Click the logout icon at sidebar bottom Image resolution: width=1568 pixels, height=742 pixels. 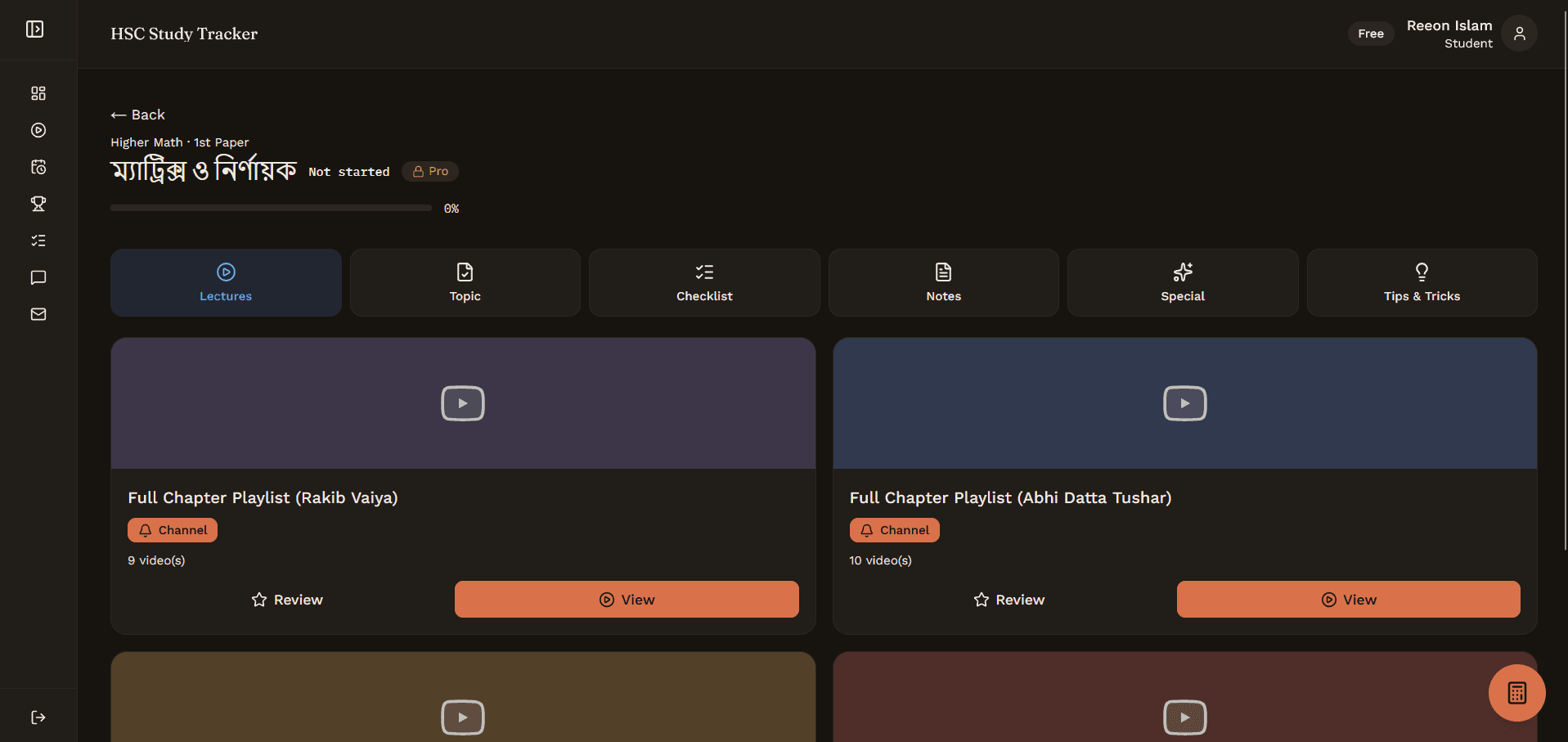point(38,717)
